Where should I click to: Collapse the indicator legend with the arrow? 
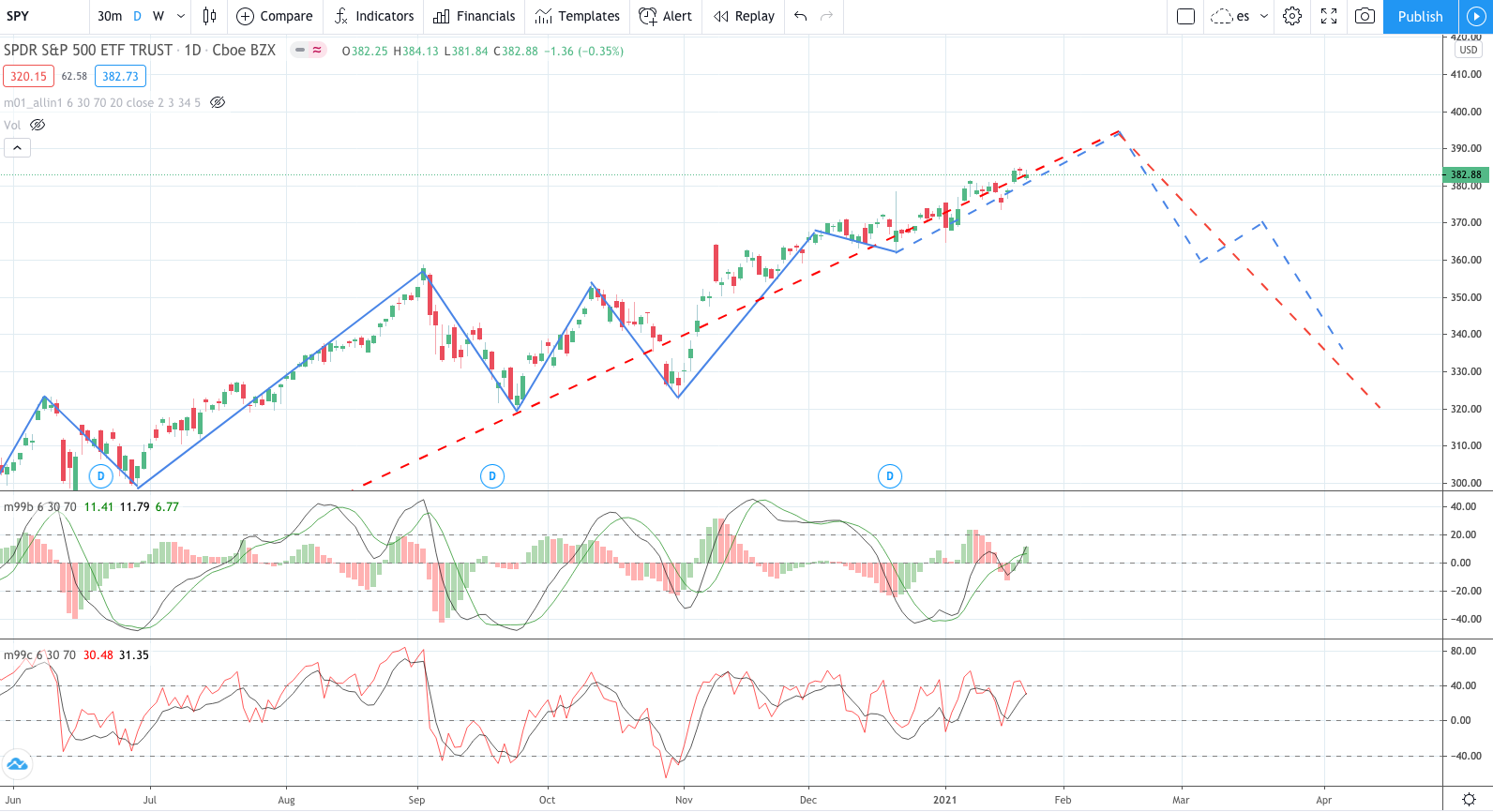point(17,147)
